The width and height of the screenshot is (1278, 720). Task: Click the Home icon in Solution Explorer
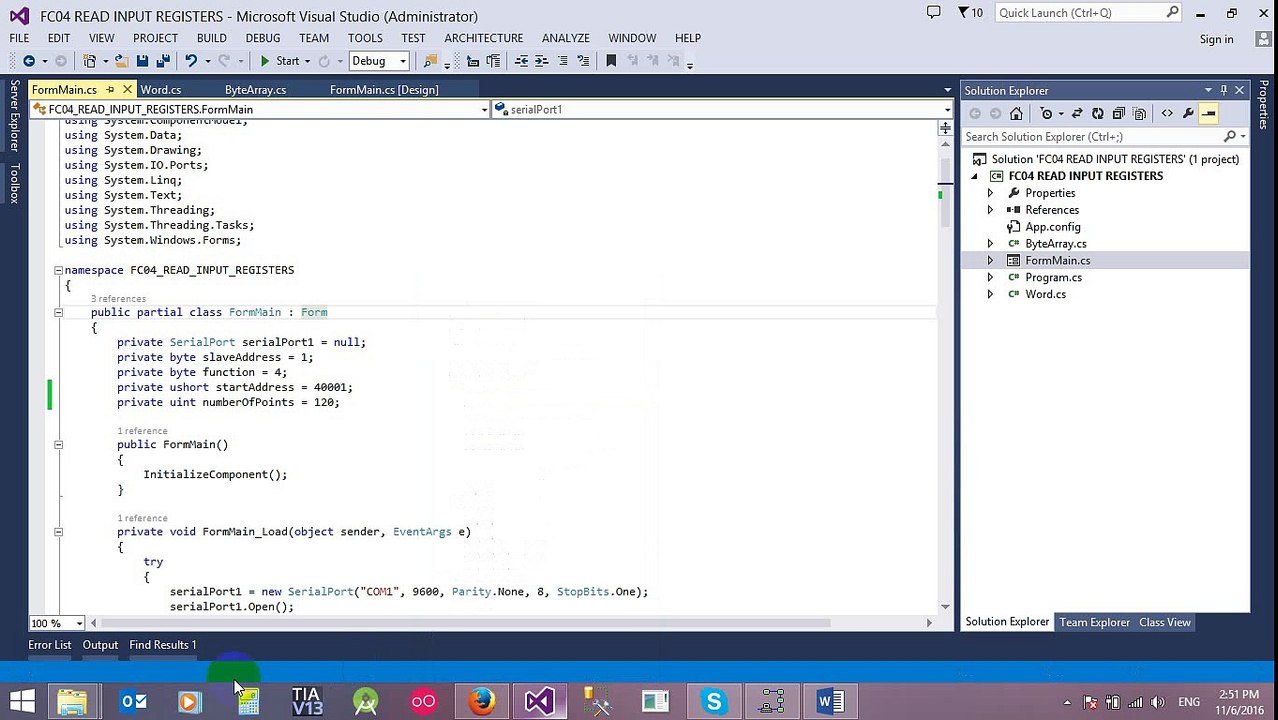1016,113
